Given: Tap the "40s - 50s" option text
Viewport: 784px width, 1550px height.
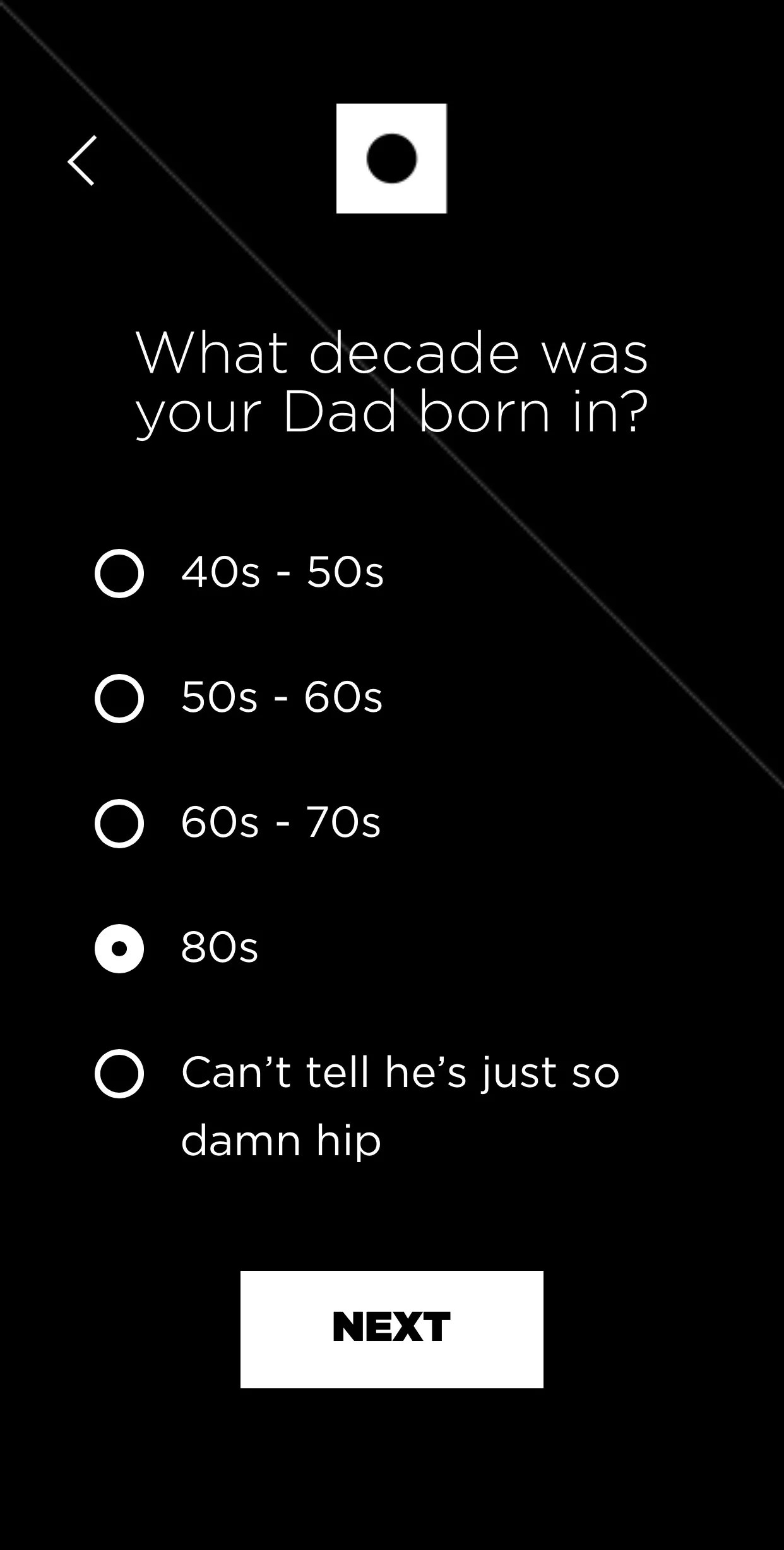Looking at the screenshot, I should coord(282,572).
